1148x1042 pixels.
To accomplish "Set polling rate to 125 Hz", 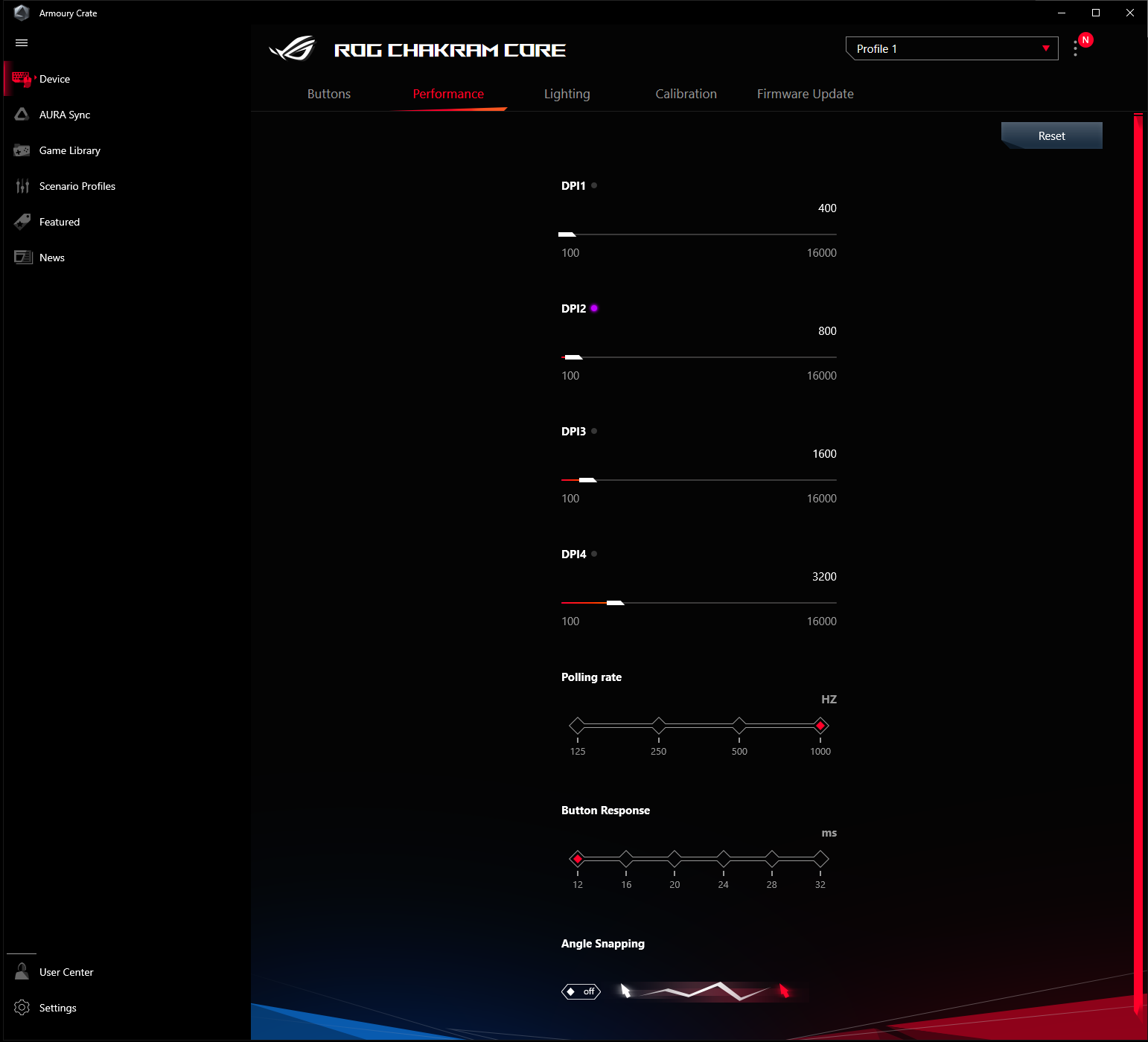I will (x=578, y=725).
